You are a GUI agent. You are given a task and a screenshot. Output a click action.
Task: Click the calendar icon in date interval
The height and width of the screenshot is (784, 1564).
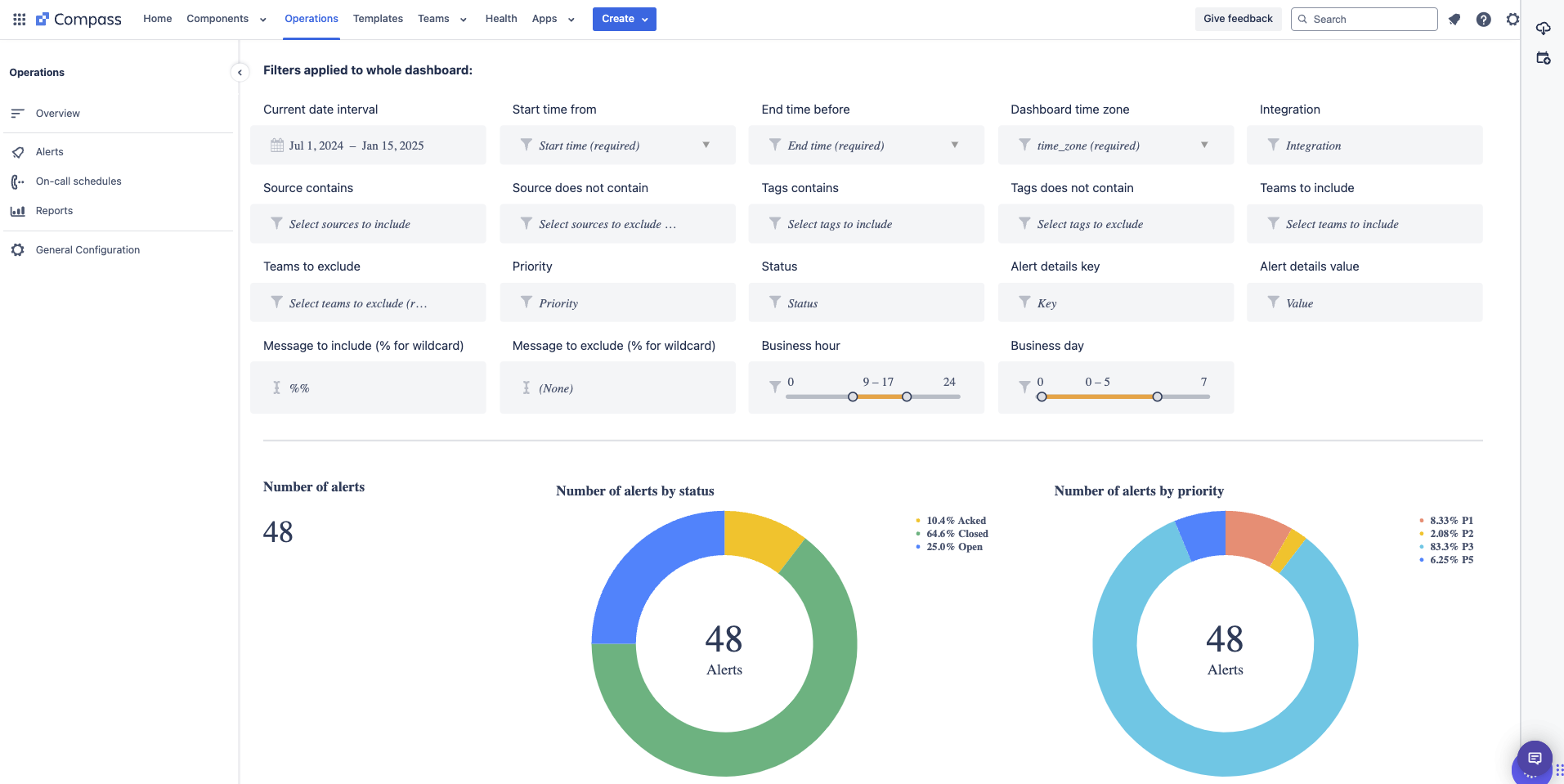277,146
